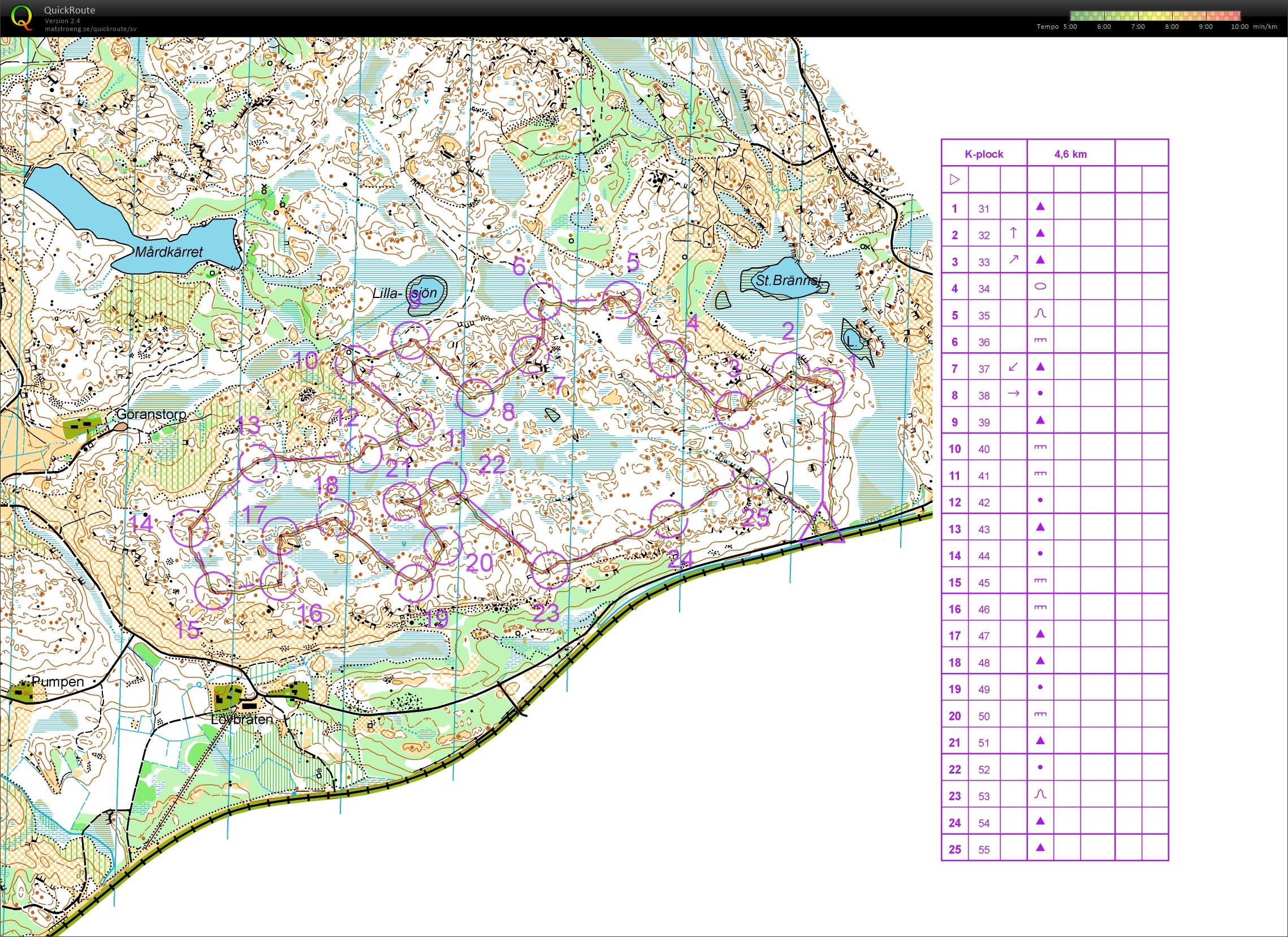Click the 5:00 tempo scale value
This screenshot has height=937, width=1288.
coord(1070,27)
